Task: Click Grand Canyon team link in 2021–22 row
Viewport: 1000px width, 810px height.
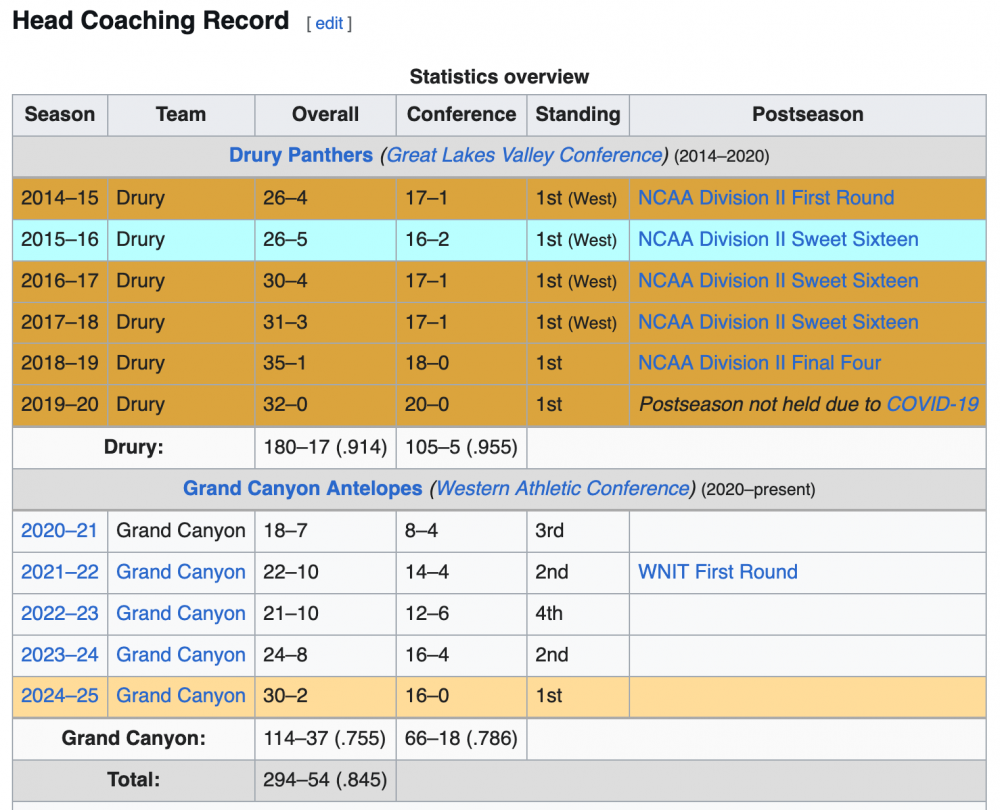Action: coord(181,572)
